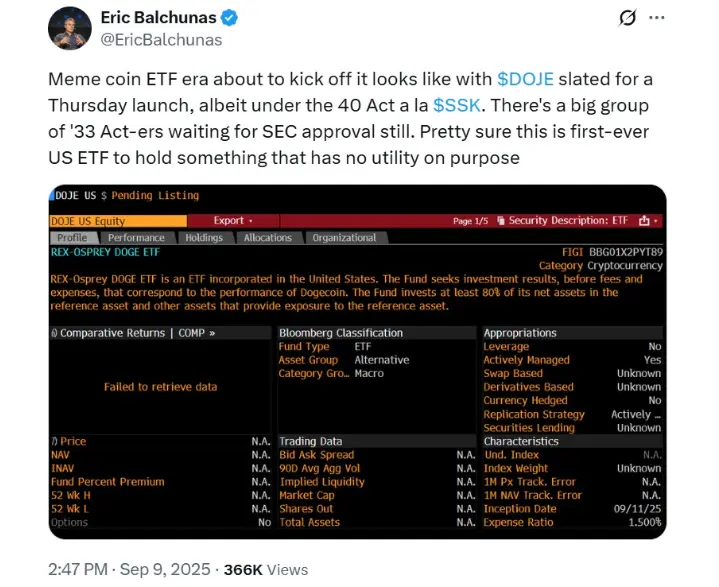This screenshot has height=587, width=719.
Task: Open Eric Balchunas profile avatar
Action: tap(70, 28)
